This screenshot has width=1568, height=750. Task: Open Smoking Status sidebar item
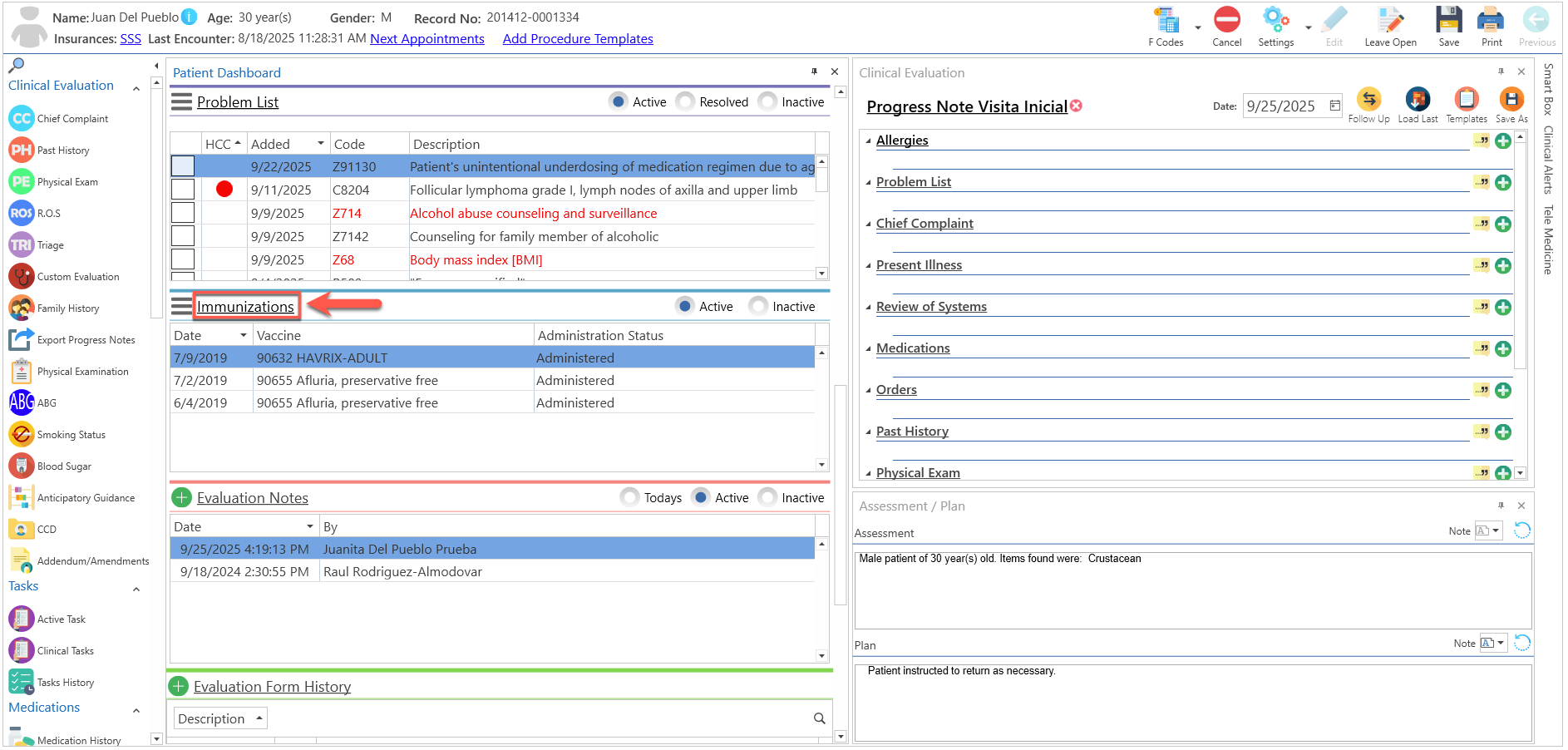58,435
